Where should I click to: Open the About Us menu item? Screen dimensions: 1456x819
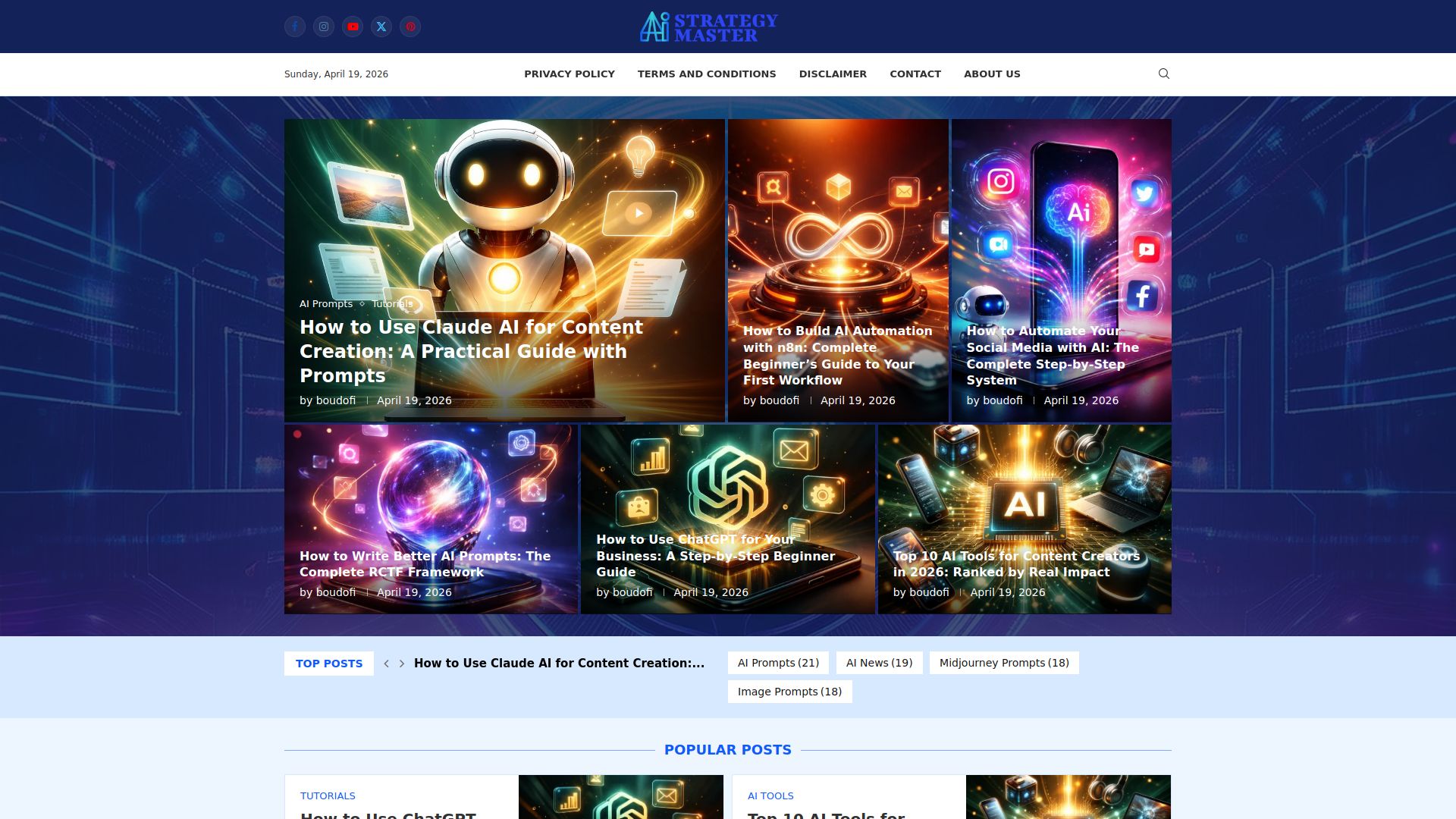991,74
